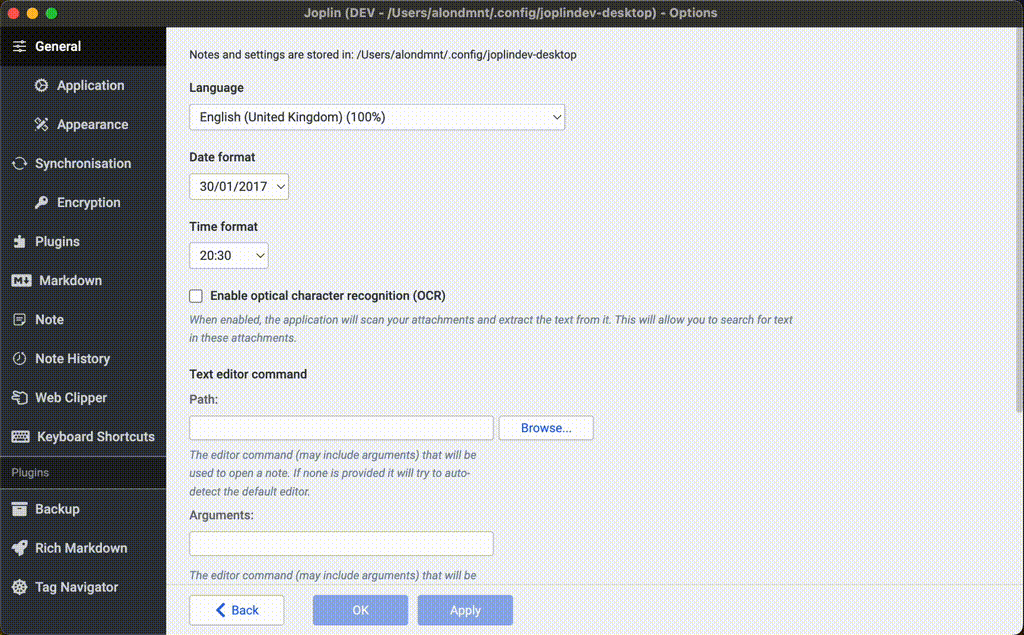Click the Rich Markdown rocket icon

(20, 548)
